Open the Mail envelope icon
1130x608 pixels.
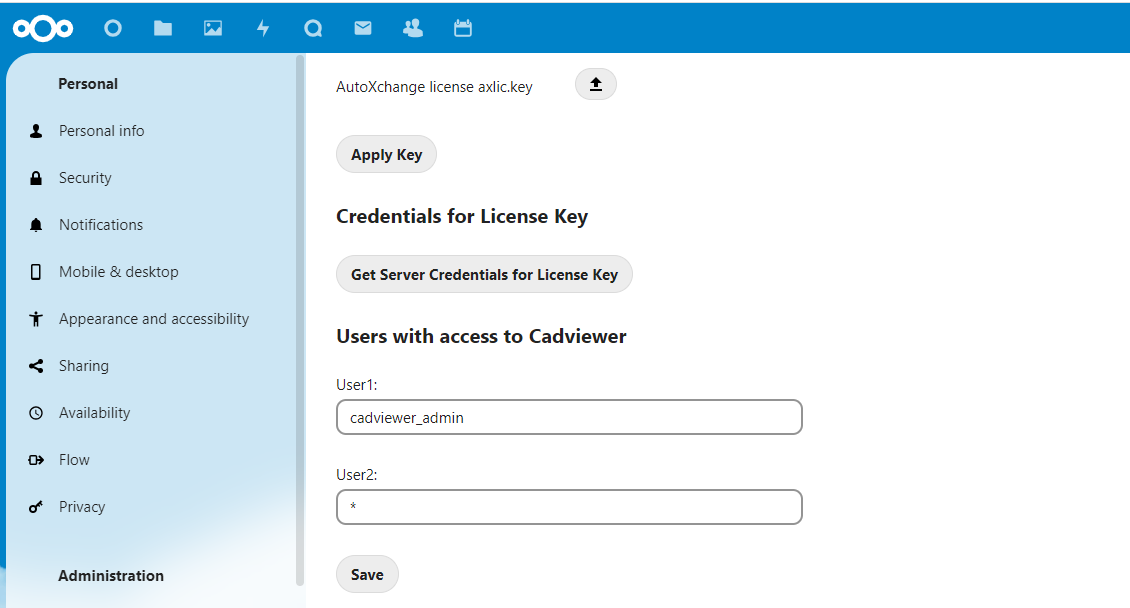click(x=363, y=28)
